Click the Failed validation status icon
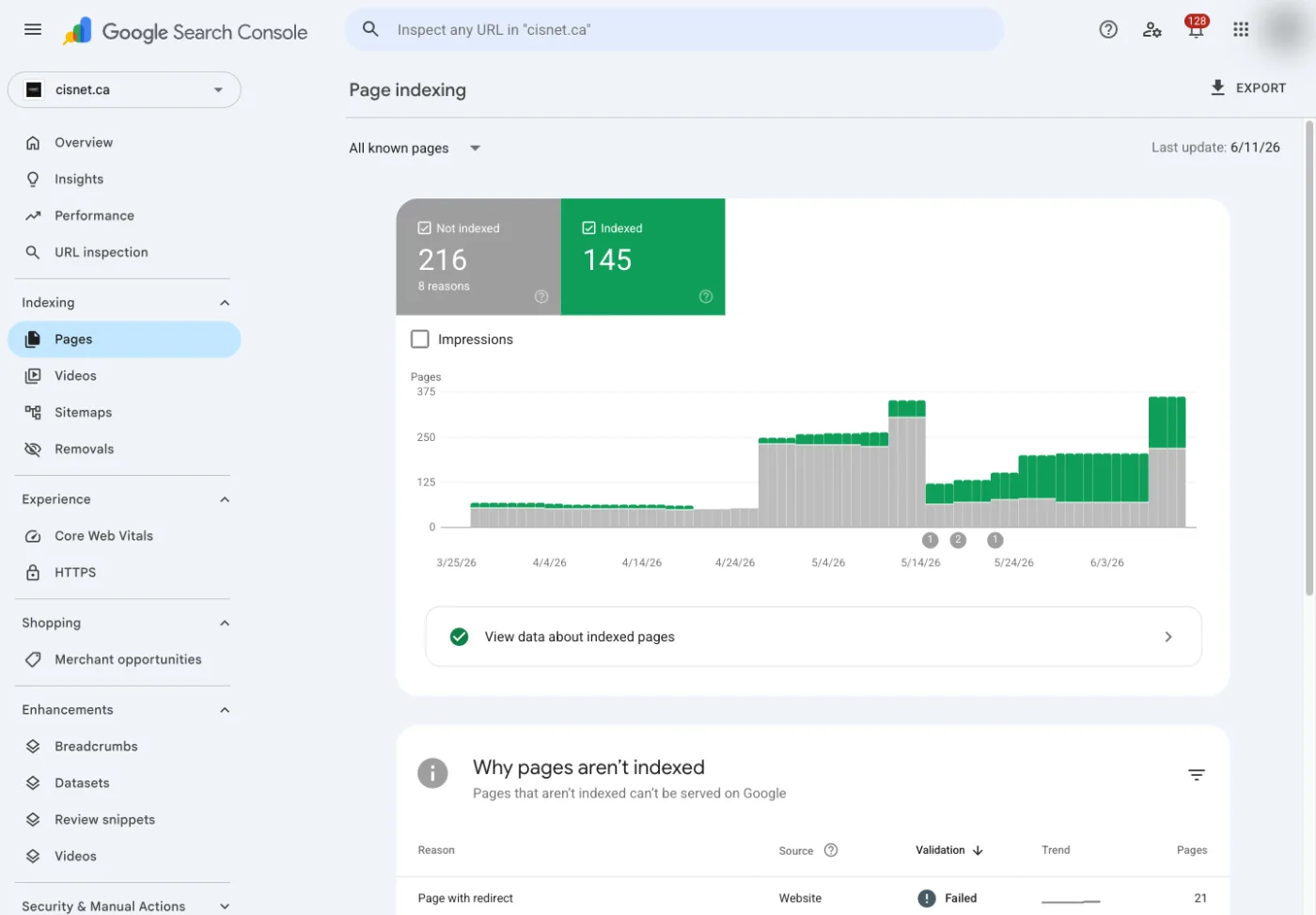The image size is (1316, 915). point(927,898)
